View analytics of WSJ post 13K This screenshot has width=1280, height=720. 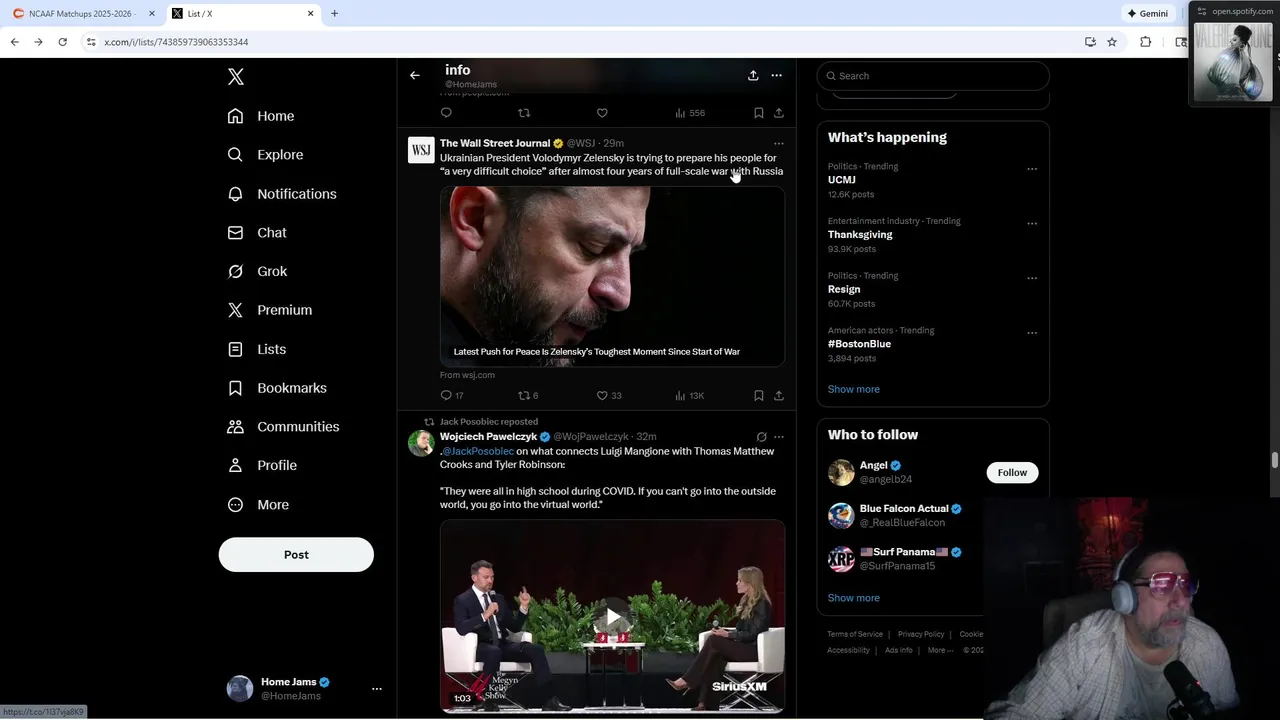(x=689, y=395)
